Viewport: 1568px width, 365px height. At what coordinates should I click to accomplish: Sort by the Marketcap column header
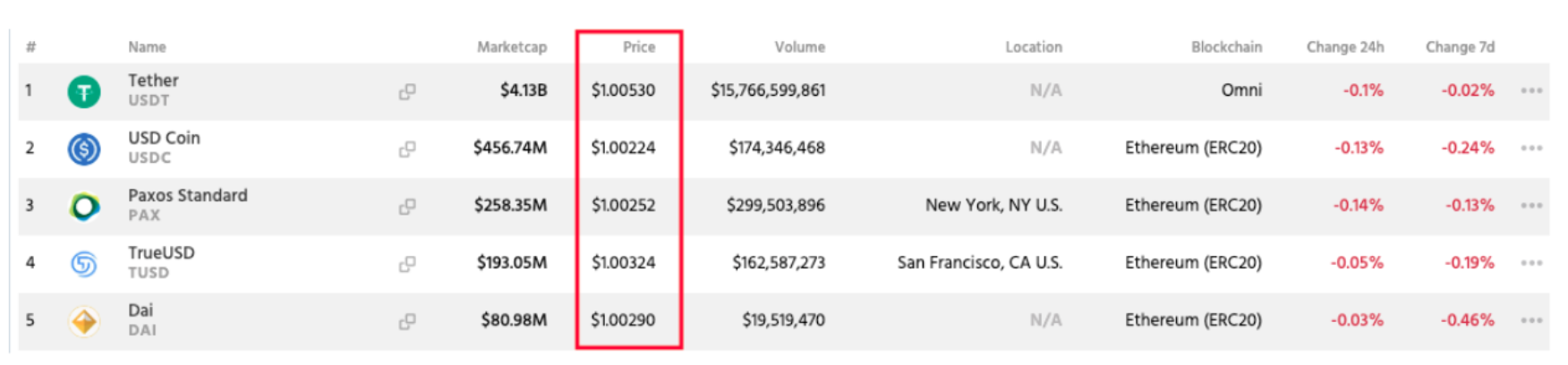point(512,47)
